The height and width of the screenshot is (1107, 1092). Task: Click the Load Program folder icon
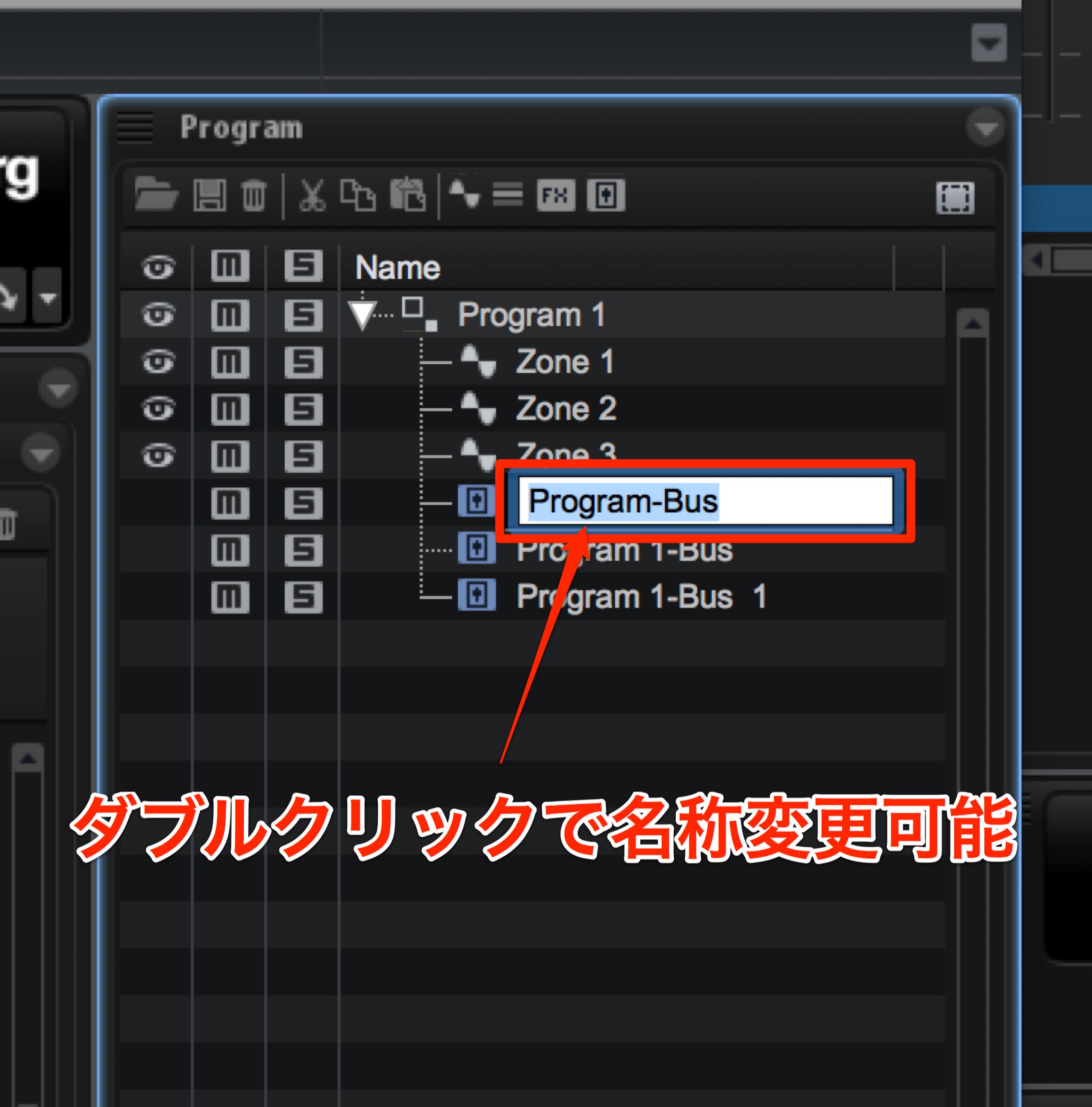[x=156, y=195]
